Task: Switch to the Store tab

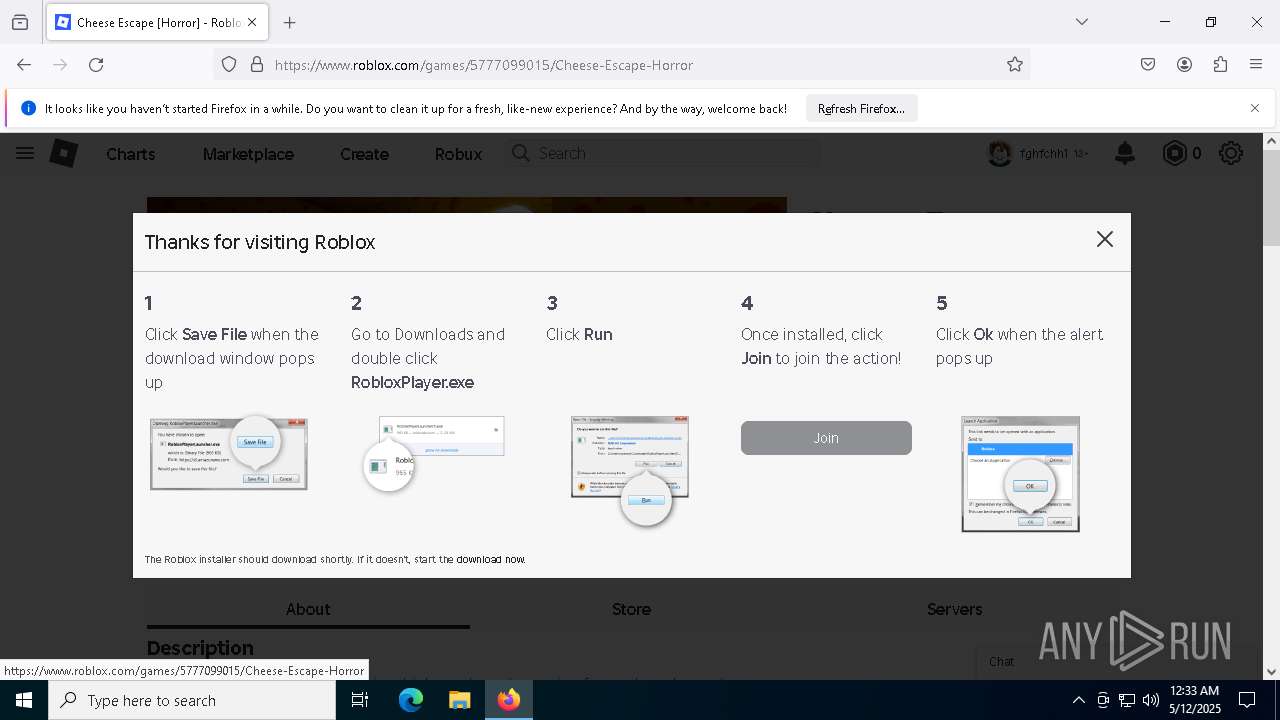Action: pos(631,609)
